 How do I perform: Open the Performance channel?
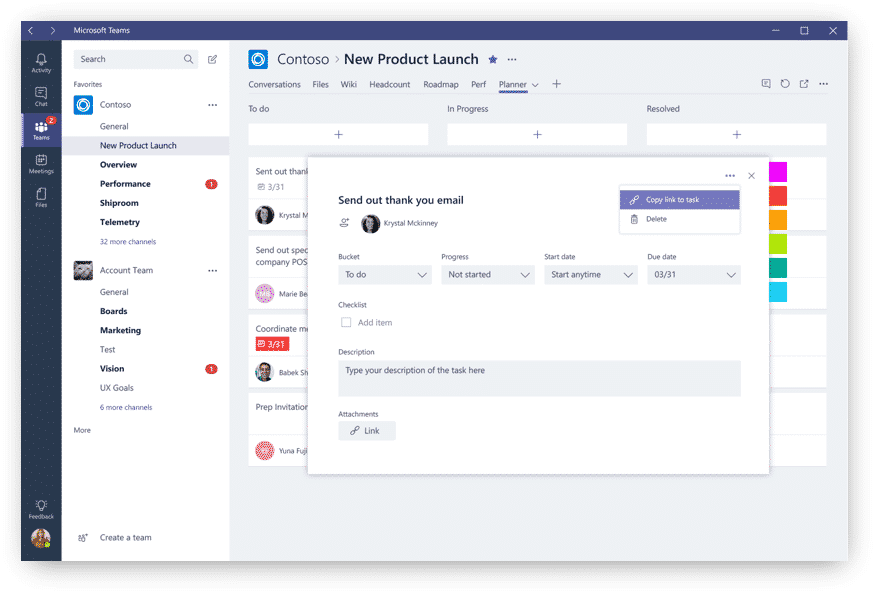[x=125, y=184]
